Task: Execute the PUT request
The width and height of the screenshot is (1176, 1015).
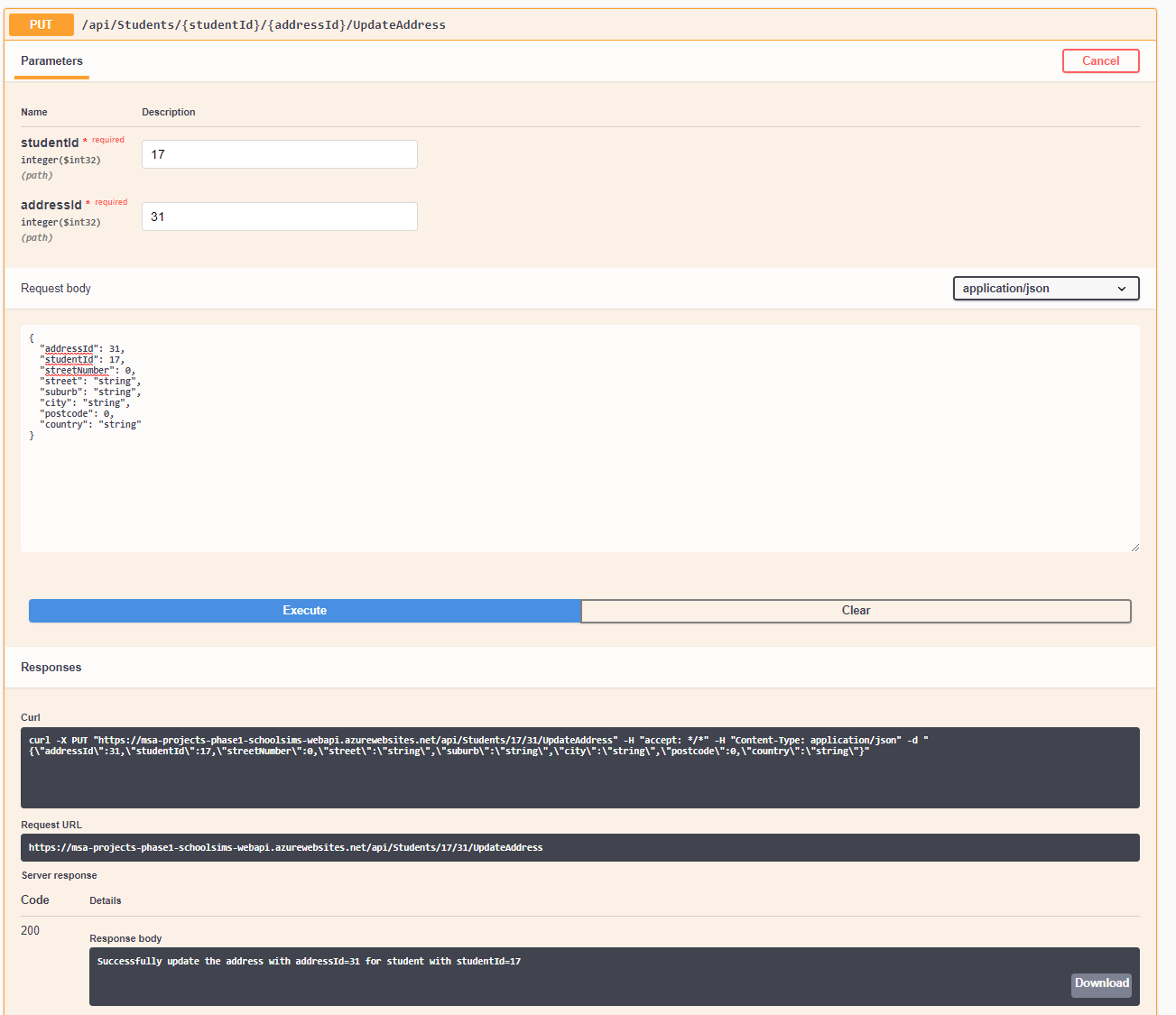Action: tap(305, 611)
